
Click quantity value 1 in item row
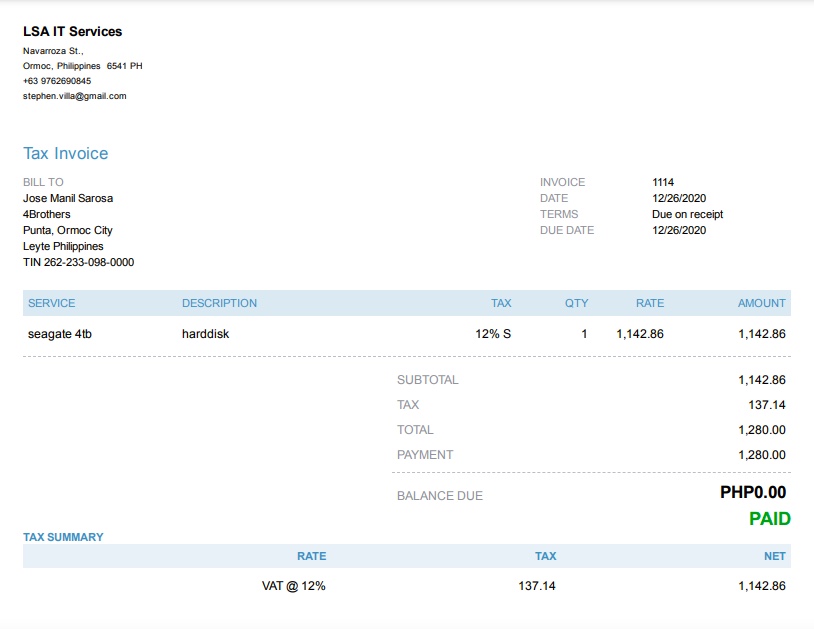point(584,334)
